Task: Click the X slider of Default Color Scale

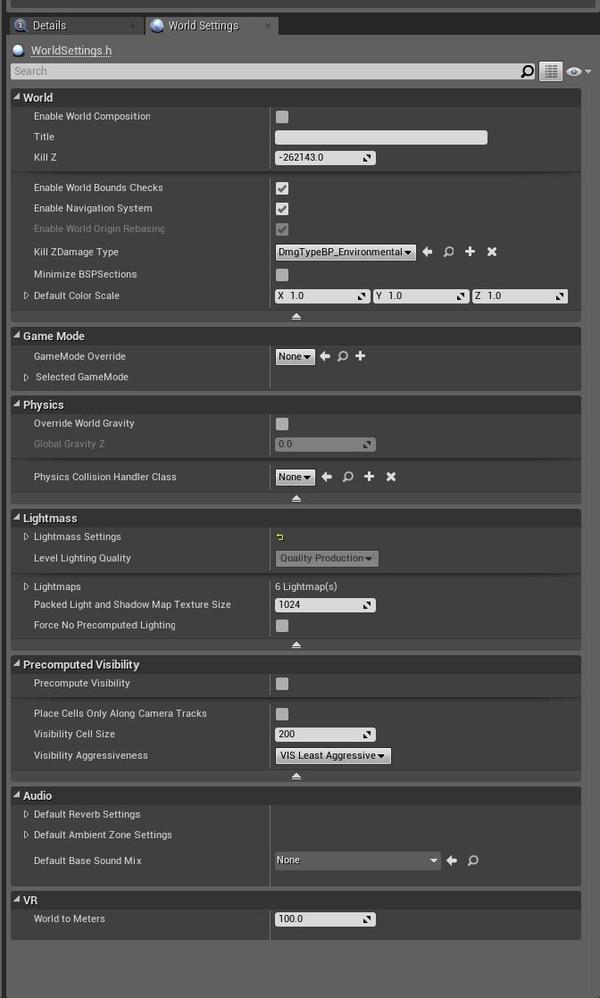Action: [x=320, y=295]
